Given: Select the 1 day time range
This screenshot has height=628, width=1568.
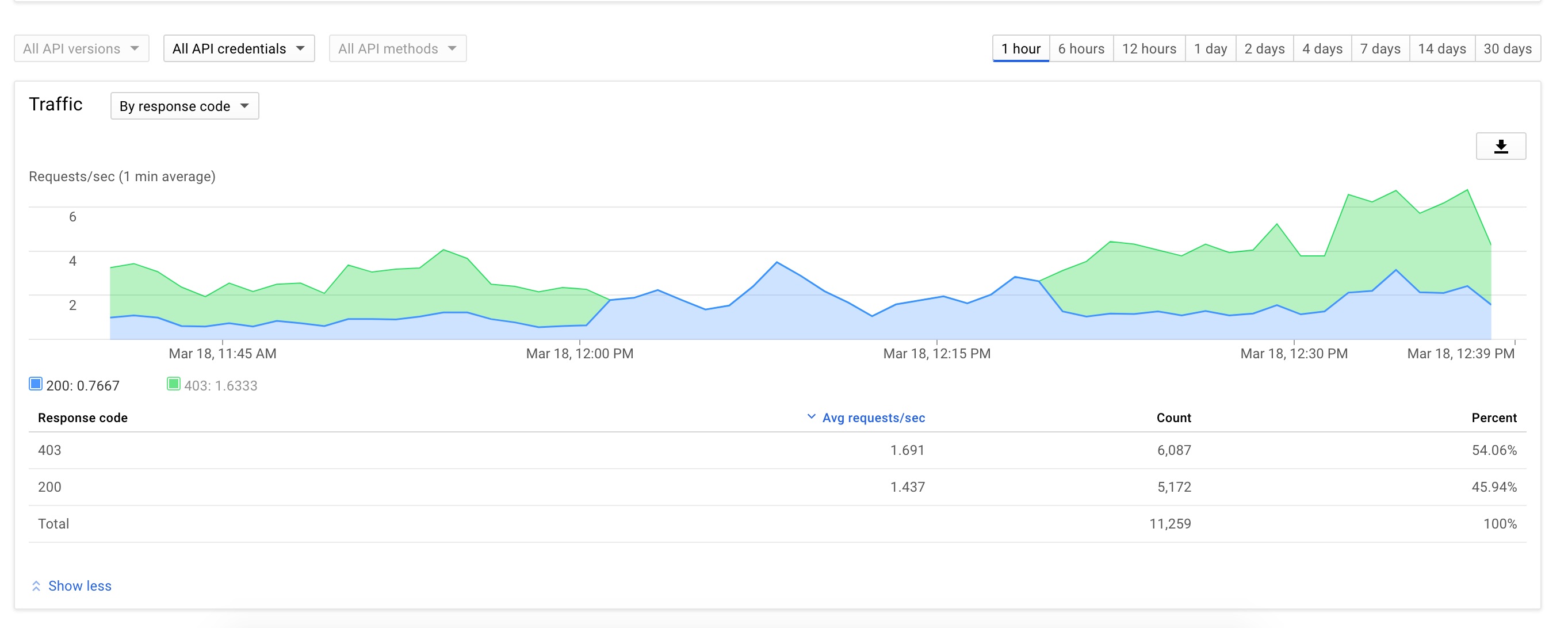Looking at the screenshot, I should point(1210,49).
